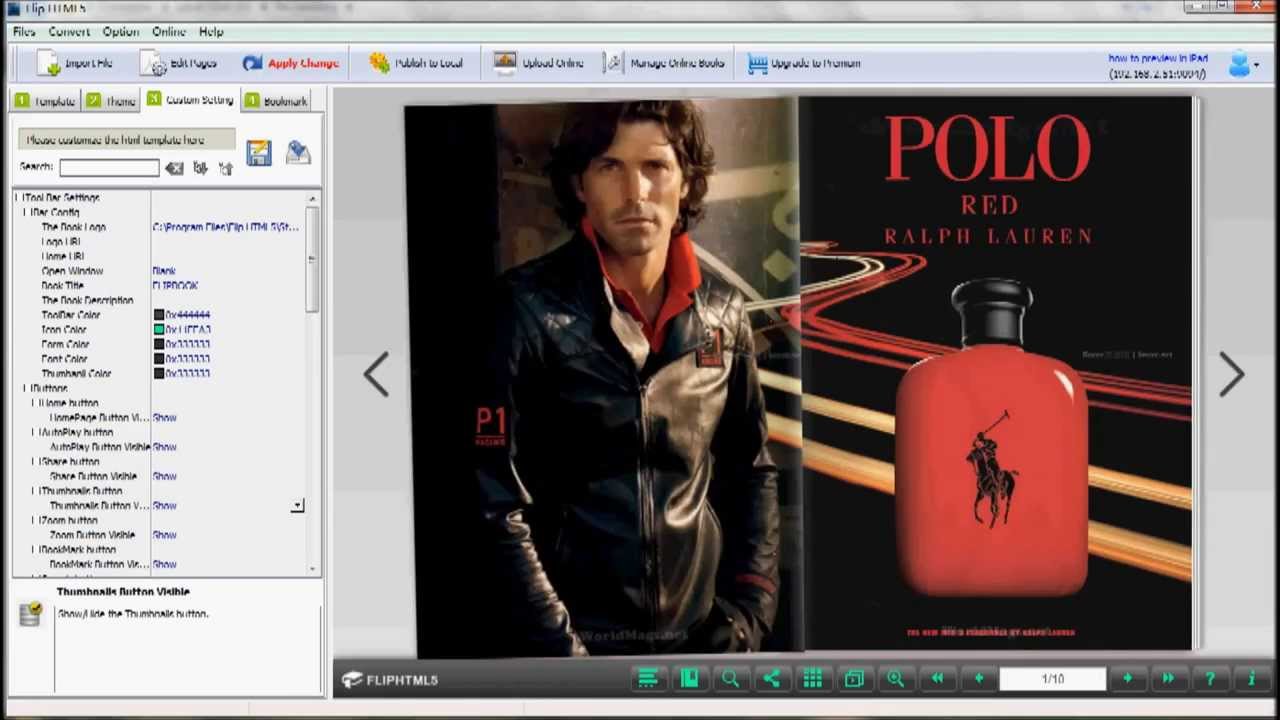Click the zoom in magnifier icon
Viewport: 1280px width, 720px height.
pos(895,679)
